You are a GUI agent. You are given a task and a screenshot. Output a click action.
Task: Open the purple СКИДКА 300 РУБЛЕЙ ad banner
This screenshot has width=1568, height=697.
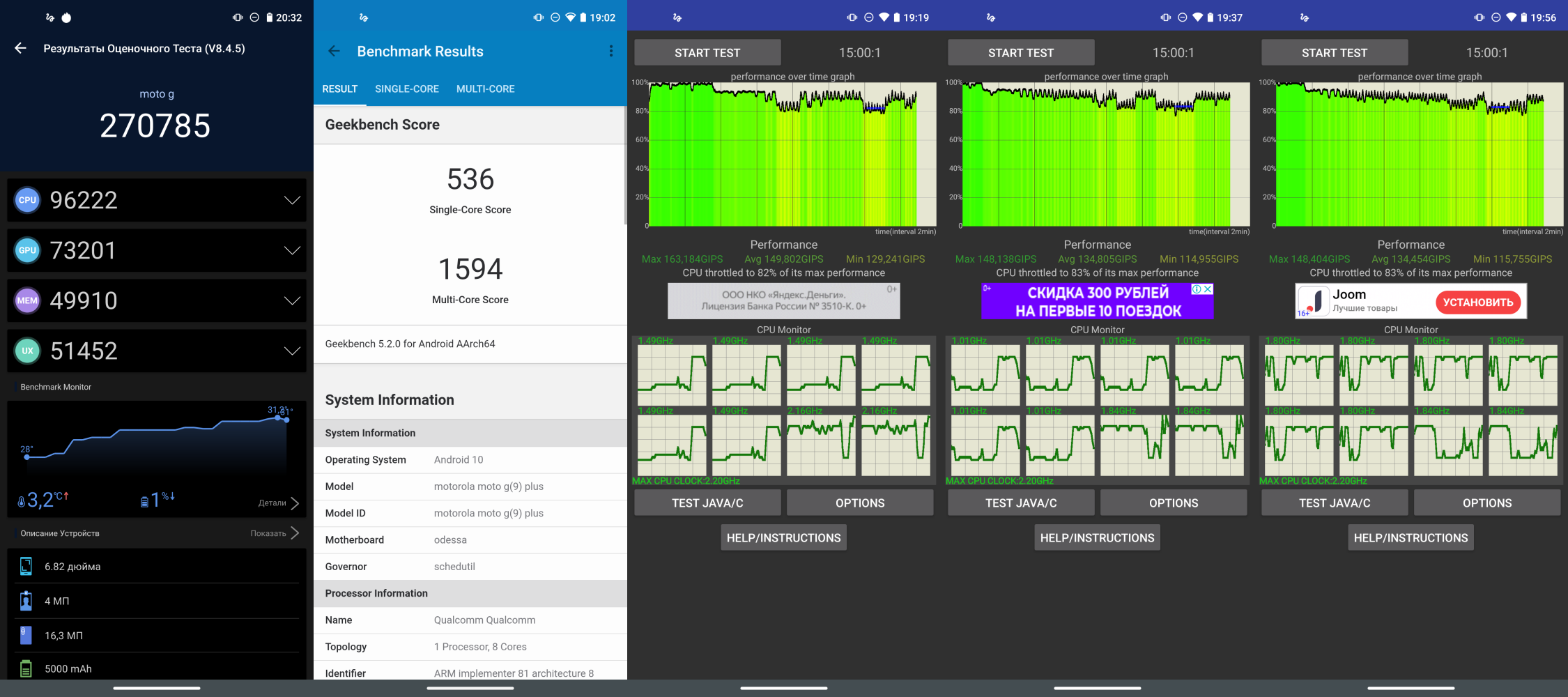(1098, 301)
